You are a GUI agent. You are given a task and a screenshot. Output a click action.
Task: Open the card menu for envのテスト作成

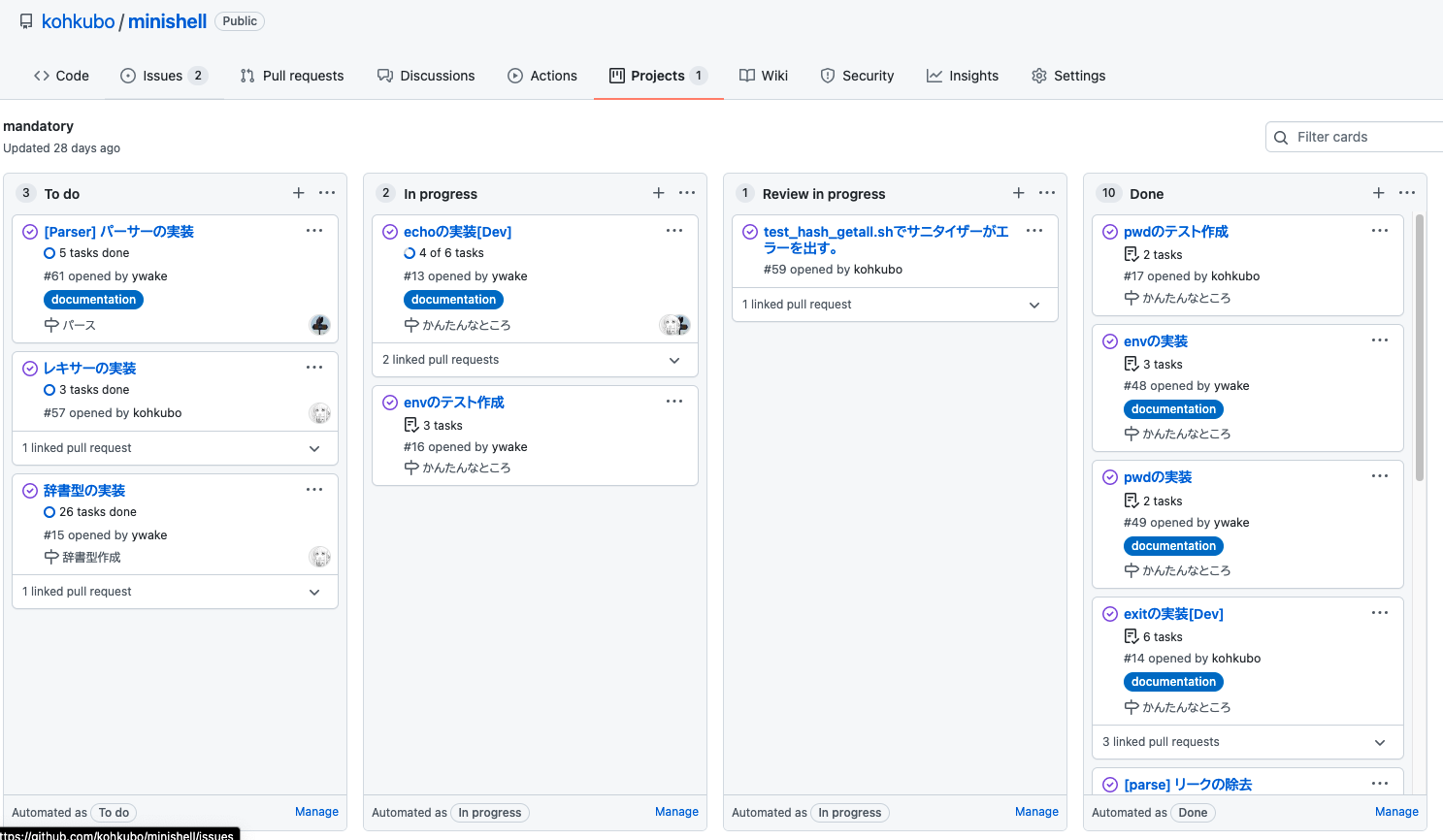tap(674, 402)
